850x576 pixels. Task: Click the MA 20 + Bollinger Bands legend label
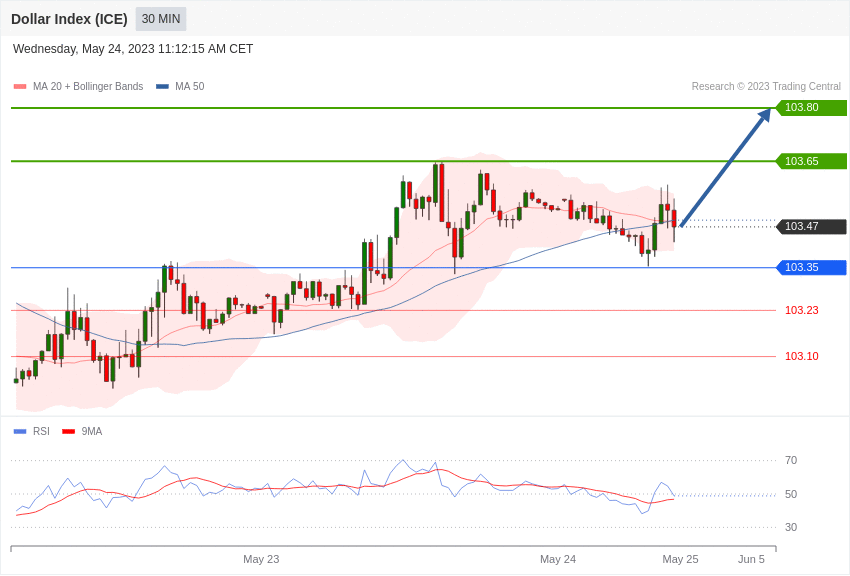[88, 86]
